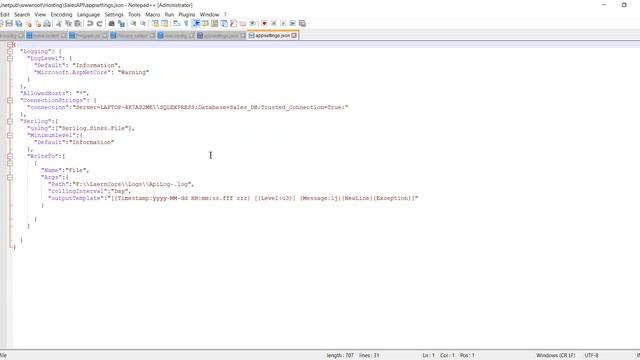Toggle synchronize vertical scrolling
Image resolution: width=640 pixels, height=360 pixels.
click(x=155, y=24)
